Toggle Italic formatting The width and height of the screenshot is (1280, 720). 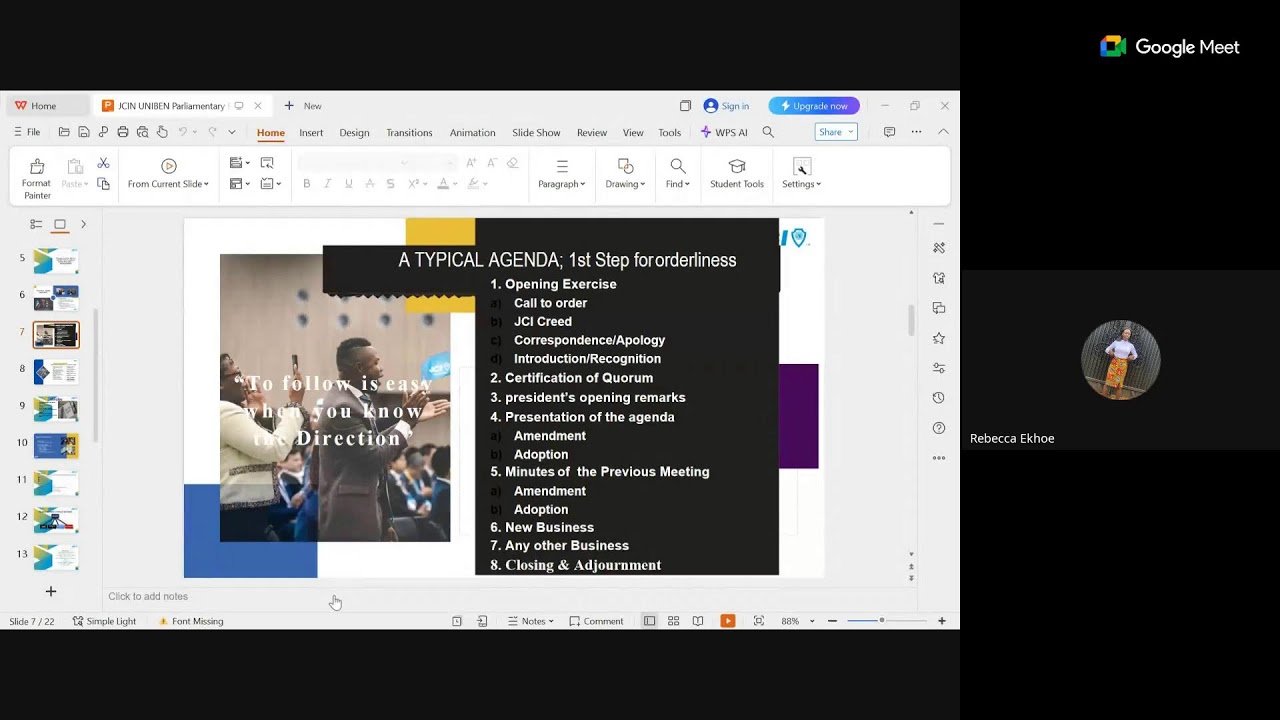click(x=327, y=184)
